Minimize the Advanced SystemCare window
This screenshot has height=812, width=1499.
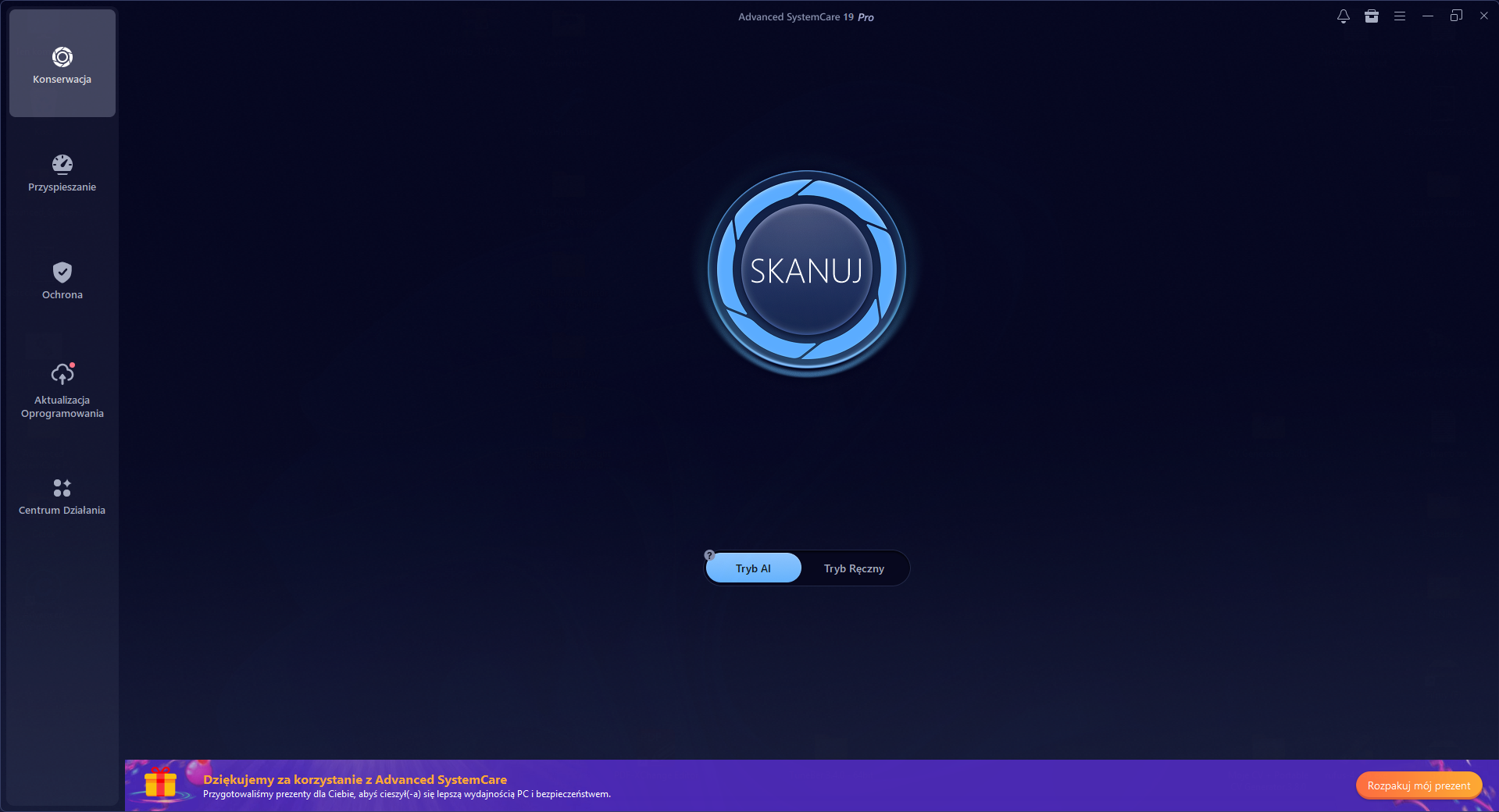1428,16
